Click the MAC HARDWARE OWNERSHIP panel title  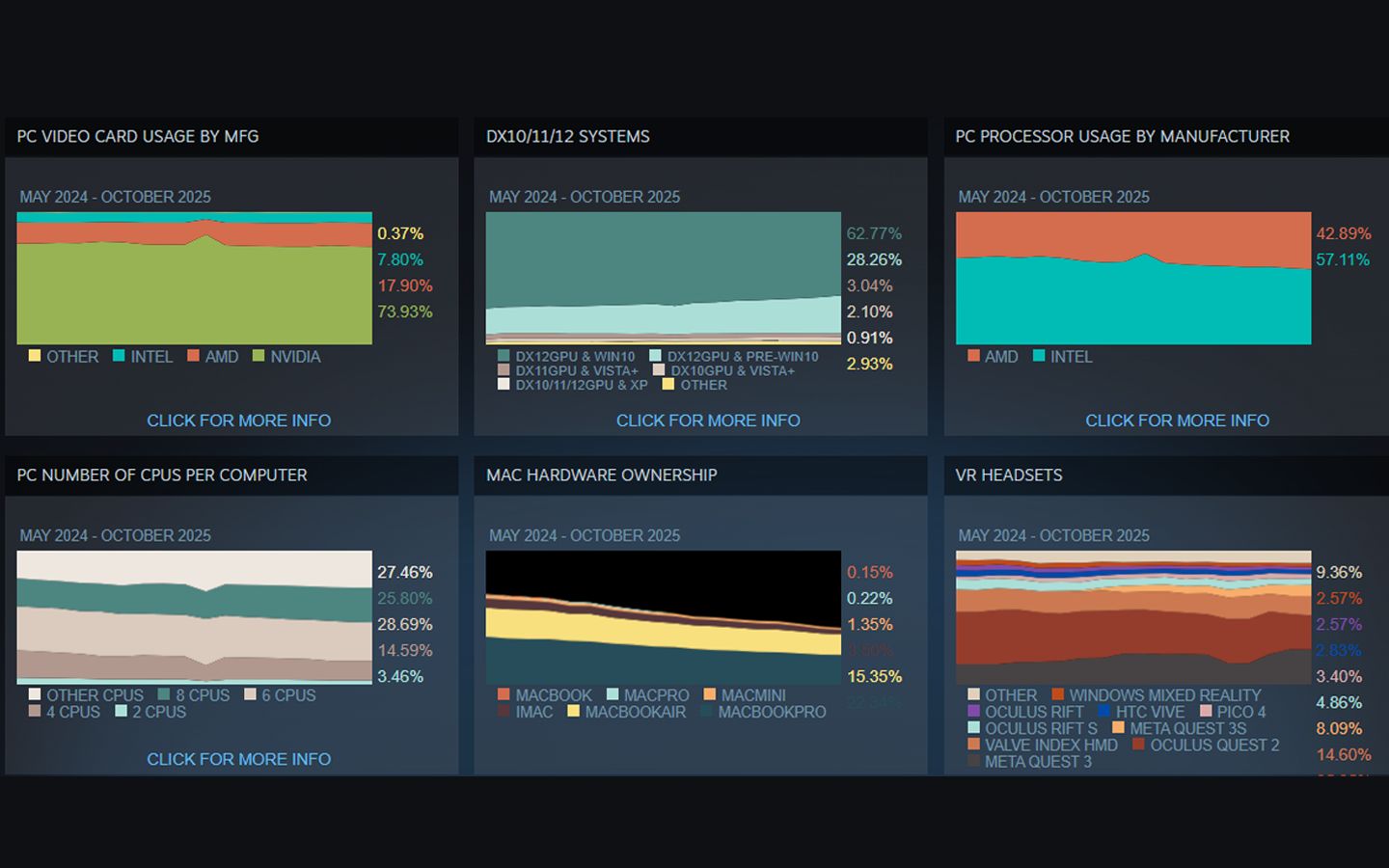pyautogui.click(x=601, y=475)
